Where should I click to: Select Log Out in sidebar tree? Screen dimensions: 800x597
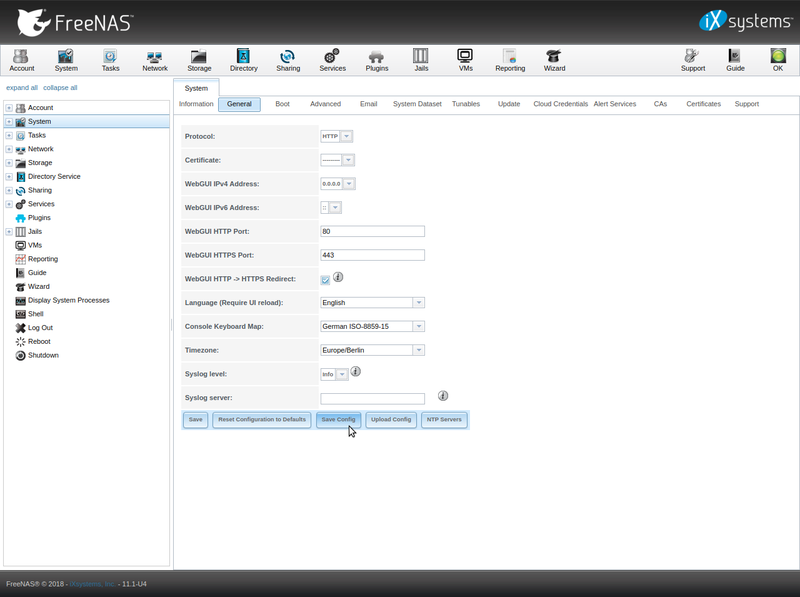tap(40, 328)
